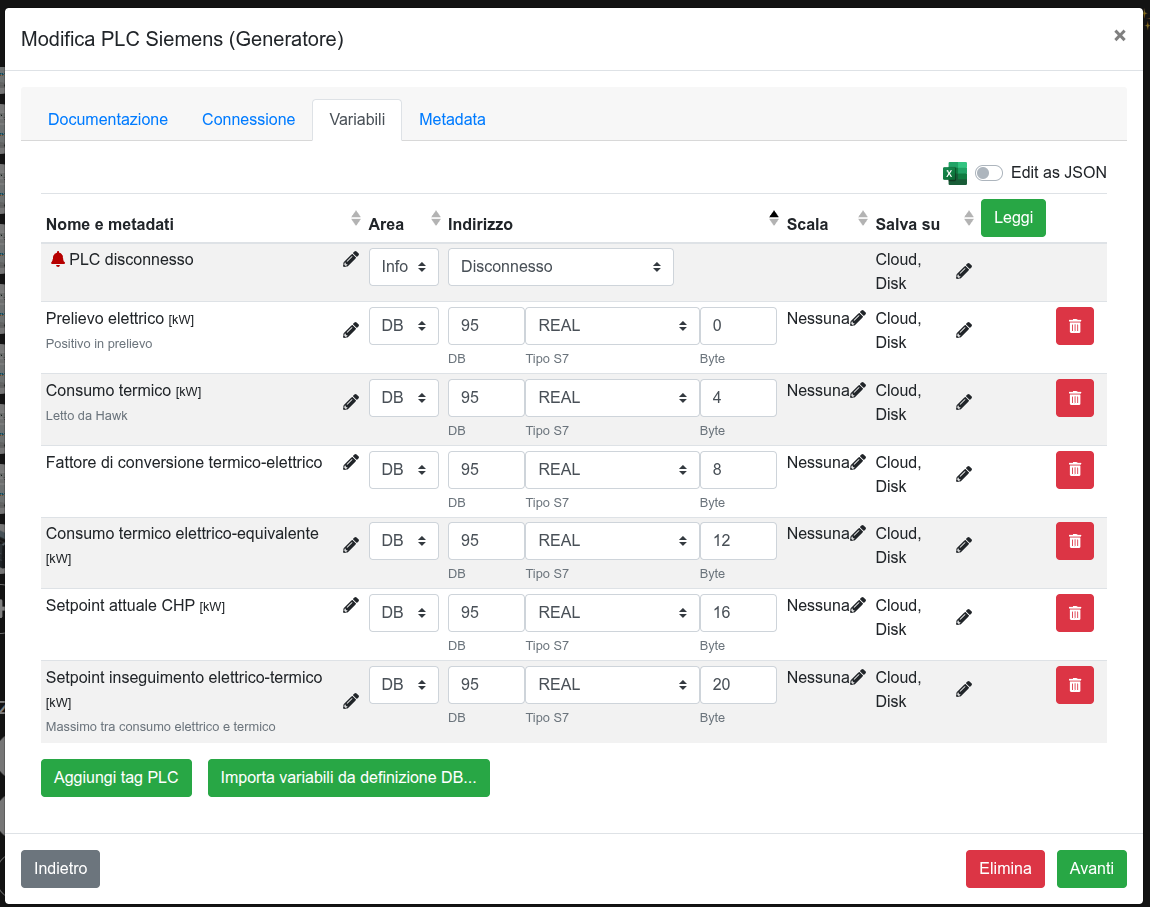
Task: Delete the Consumo termico variable row
Action: click(x=1074, y=398)
